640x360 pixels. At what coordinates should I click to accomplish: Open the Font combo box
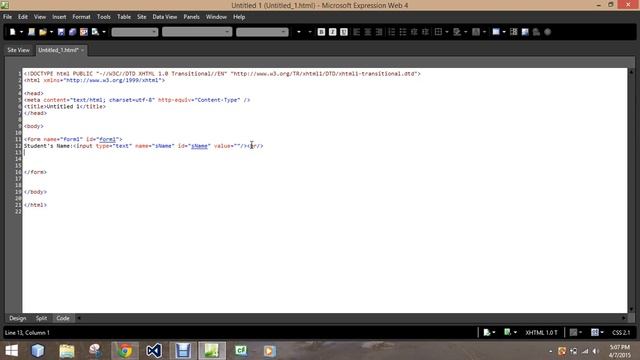coord(197,32)
